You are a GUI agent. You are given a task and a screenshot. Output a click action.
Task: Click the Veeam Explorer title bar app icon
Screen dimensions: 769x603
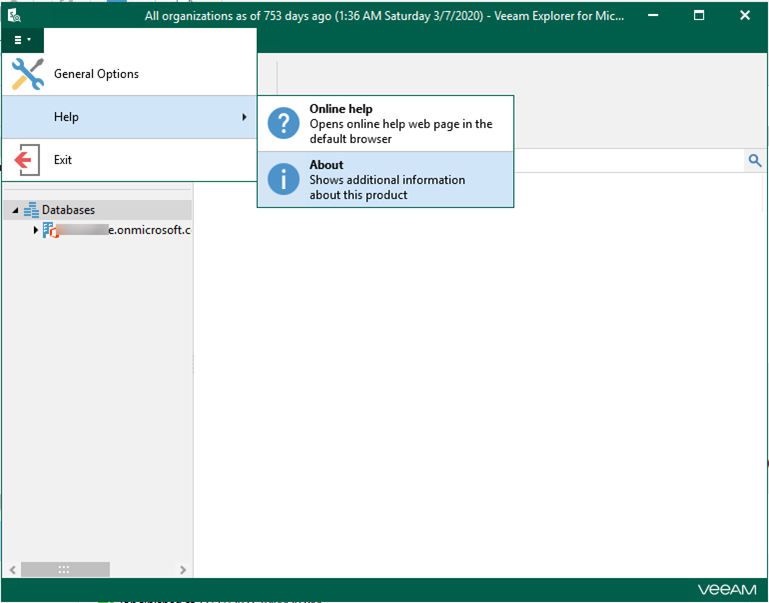[15, 16]
